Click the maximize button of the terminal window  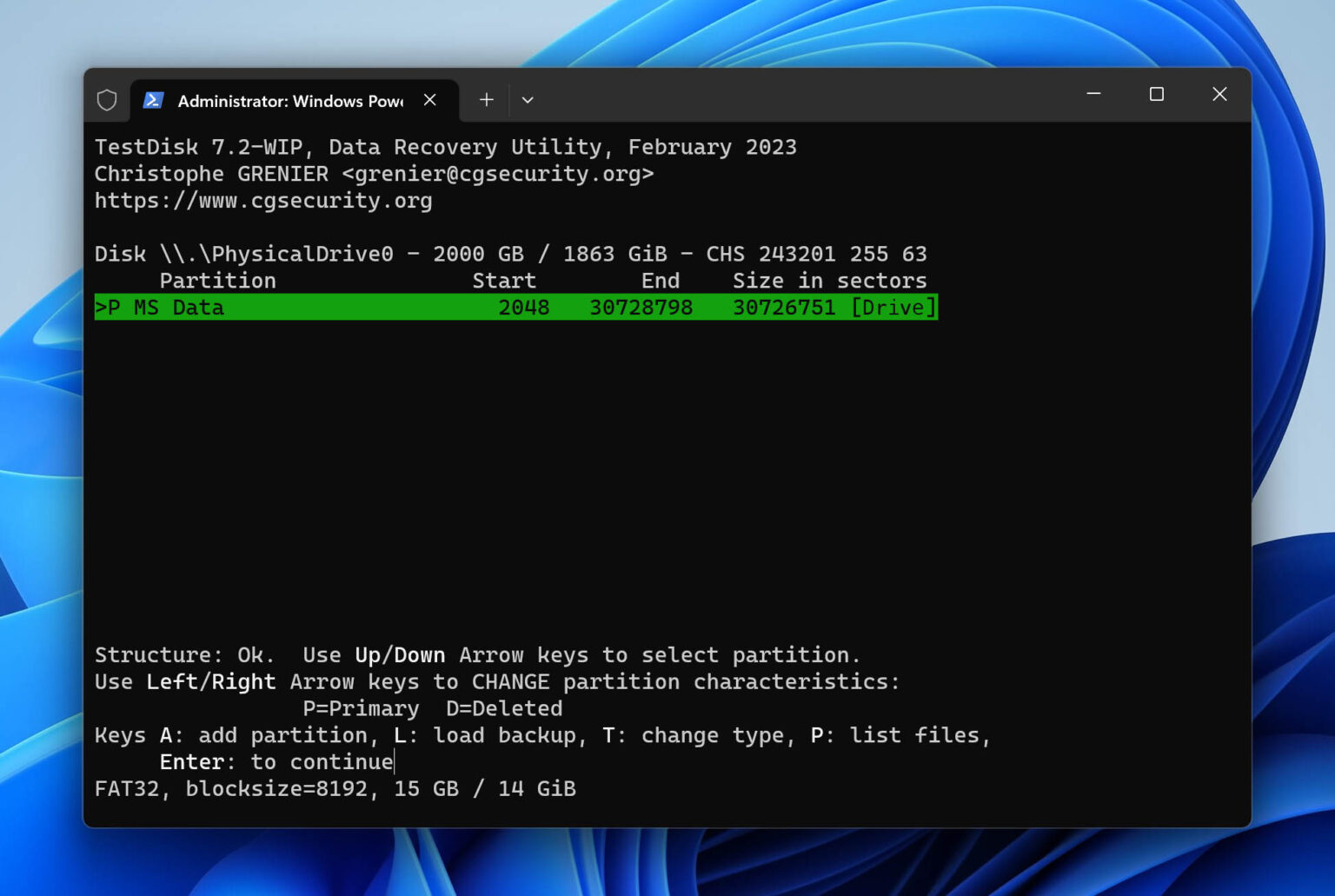pyautogui.click(x=1156, y=94)
